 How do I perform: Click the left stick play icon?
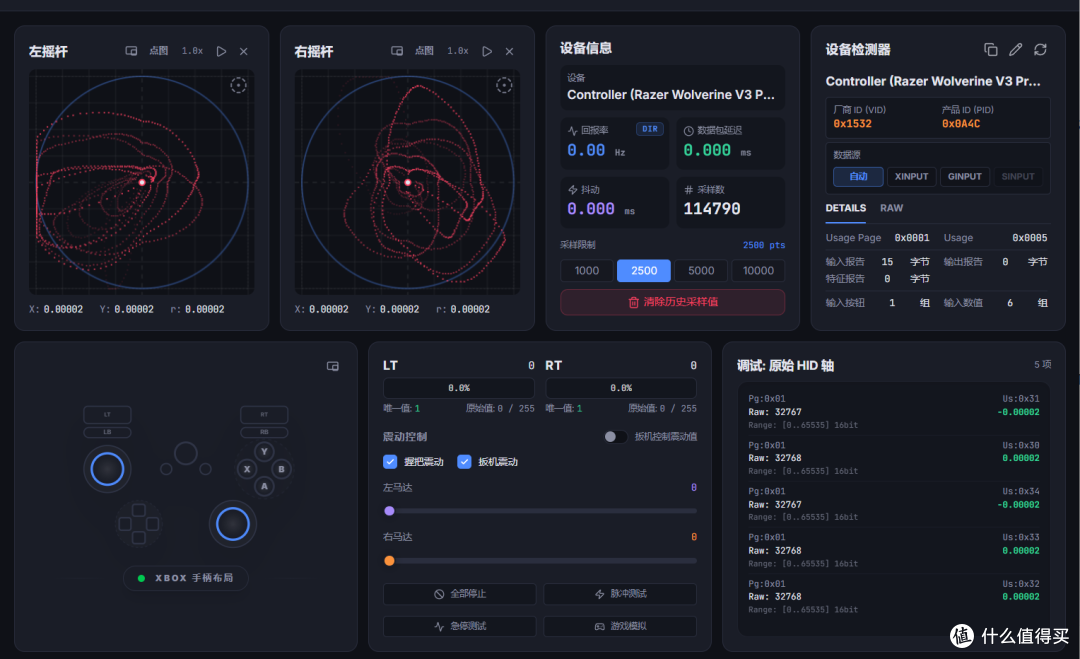click(x=221, y=51)
